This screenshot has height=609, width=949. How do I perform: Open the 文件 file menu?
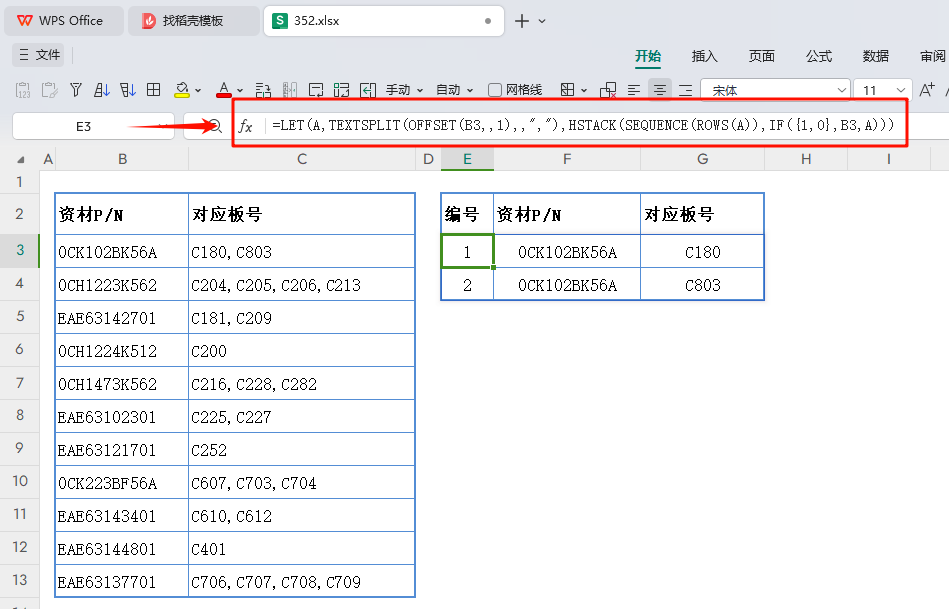coord(38,55)
